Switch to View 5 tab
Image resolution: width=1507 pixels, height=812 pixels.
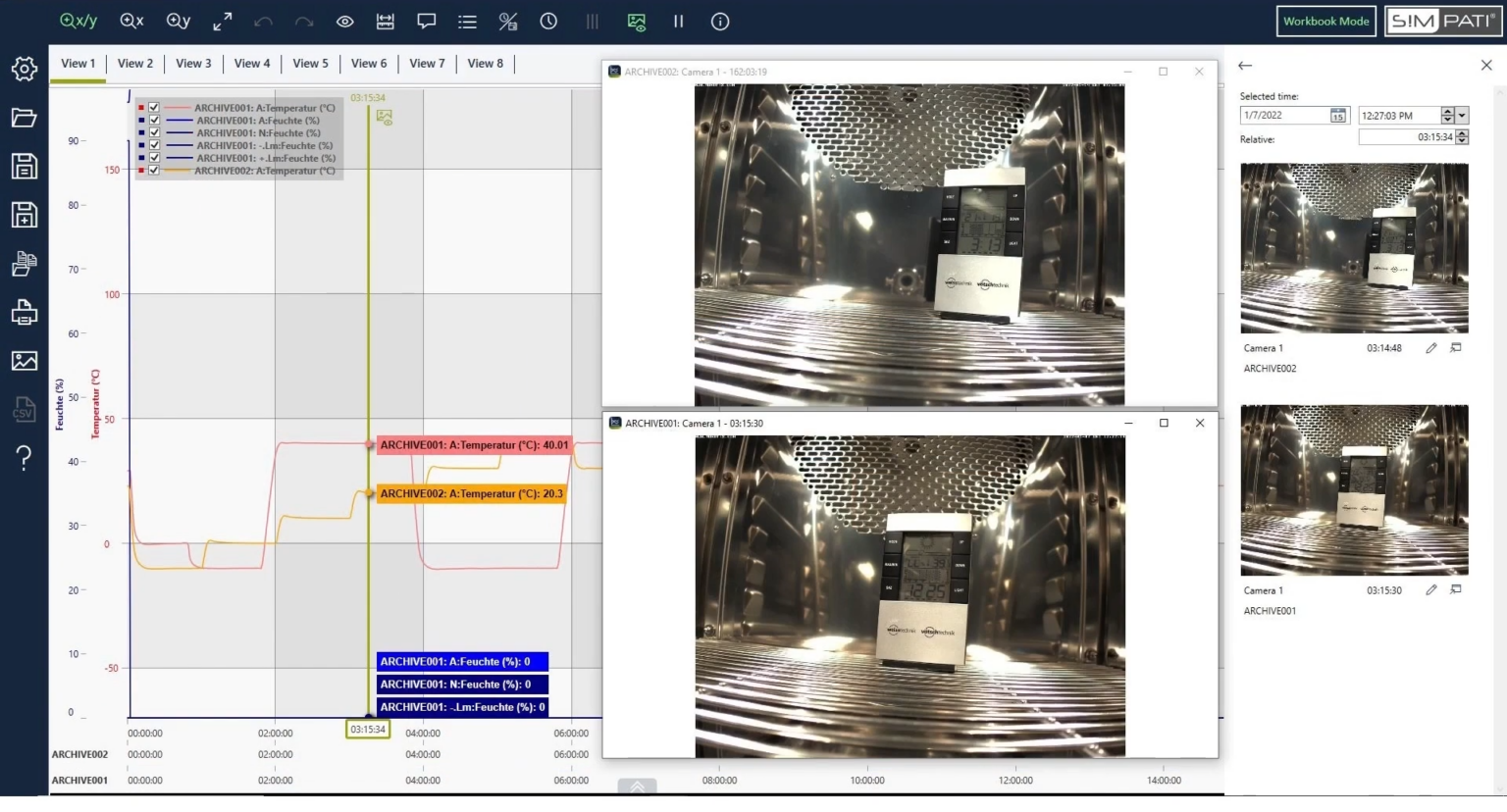(310, 63)
